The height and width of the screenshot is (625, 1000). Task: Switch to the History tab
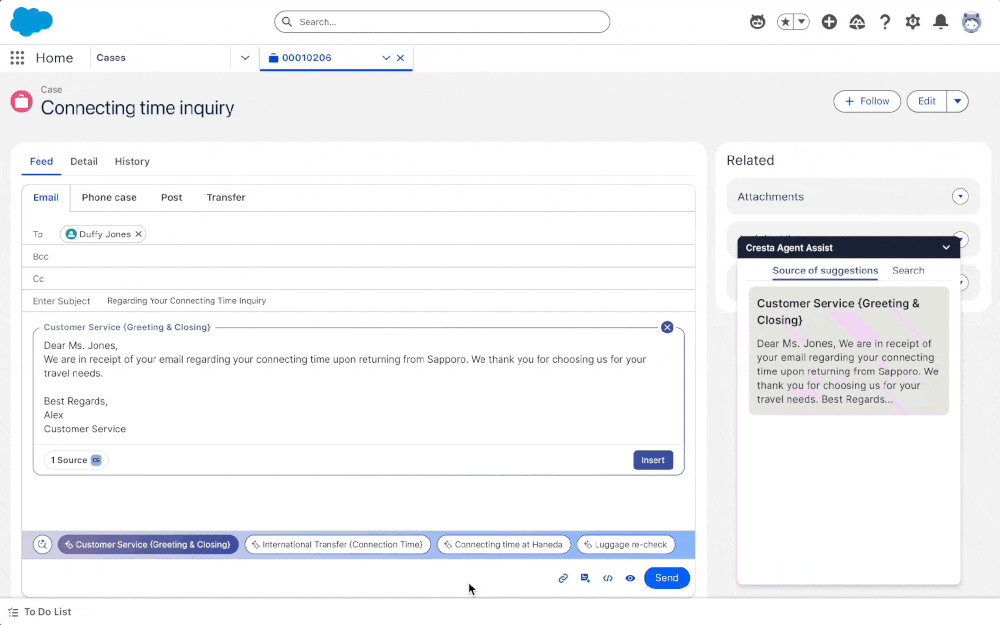[x=132, y=161]
